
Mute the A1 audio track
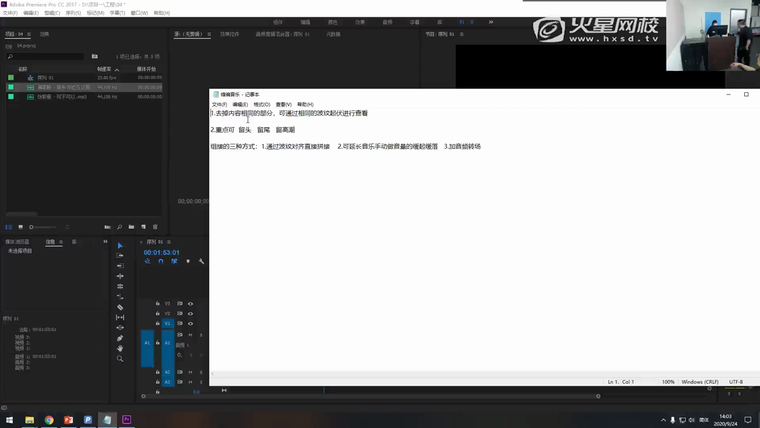(x=190, y=335)
